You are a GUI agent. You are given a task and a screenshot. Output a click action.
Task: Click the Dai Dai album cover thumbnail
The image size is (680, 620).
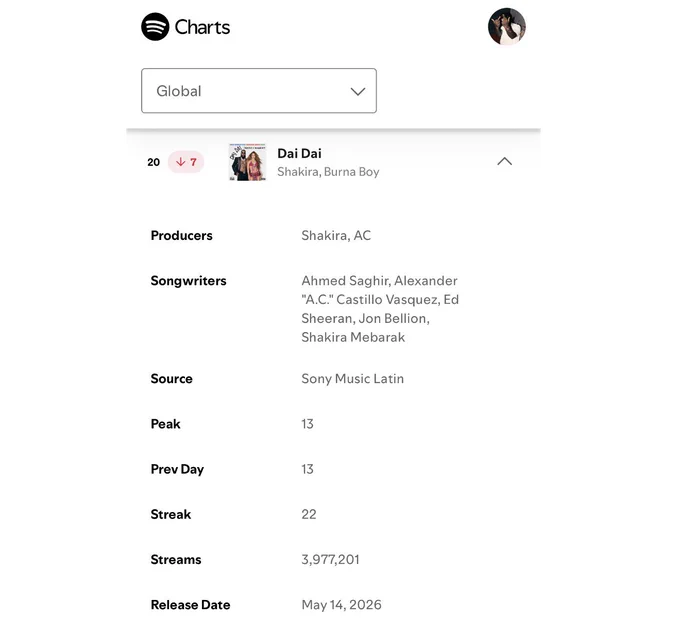247,162
